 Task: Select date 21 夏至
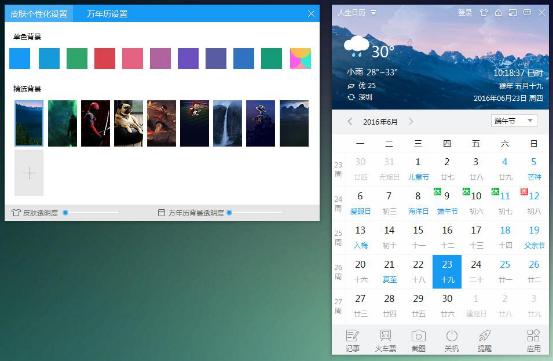pyautogui.click(x=389, y=271)
